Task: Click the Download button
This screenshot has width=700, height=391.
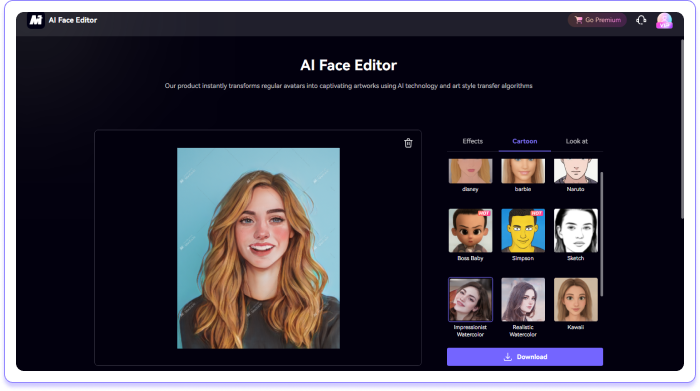Action: coord(525,357)
